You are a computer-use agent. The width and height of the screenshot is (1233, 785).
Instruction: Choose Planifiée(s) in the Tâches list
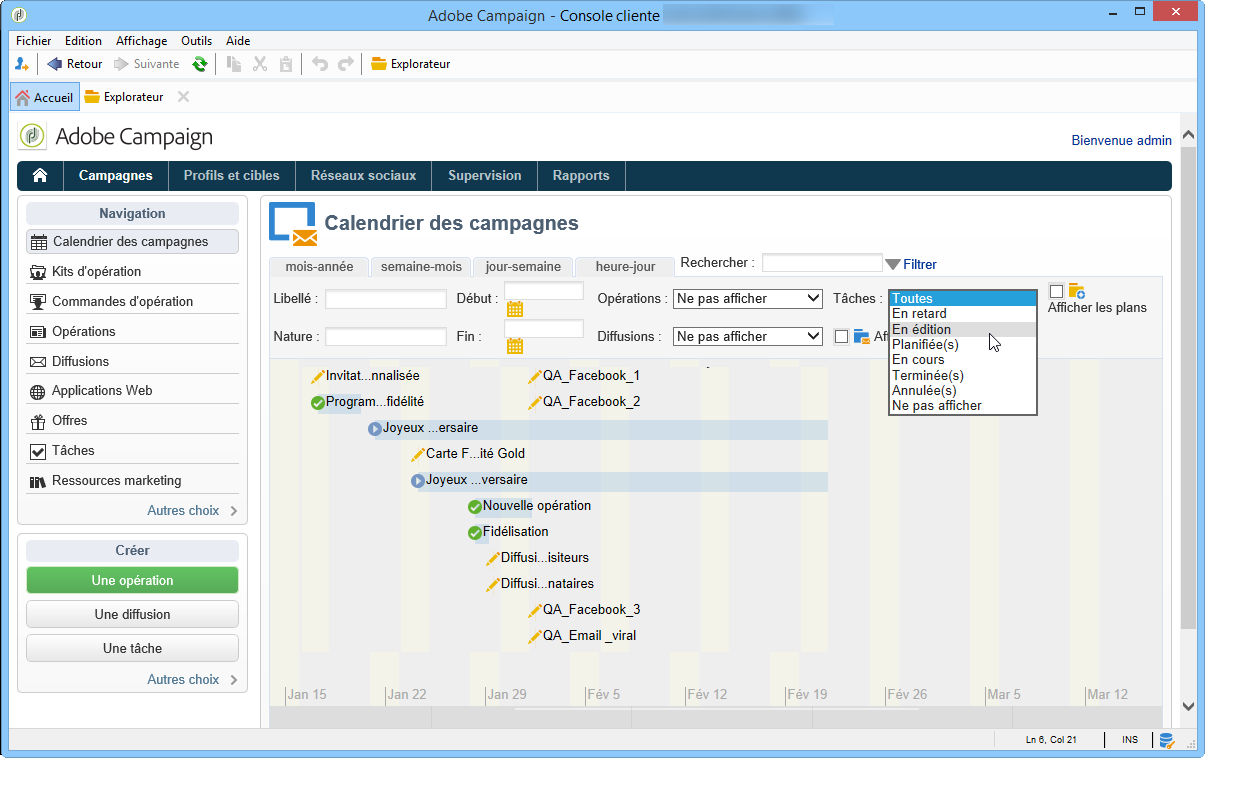[x=963, y=344]
